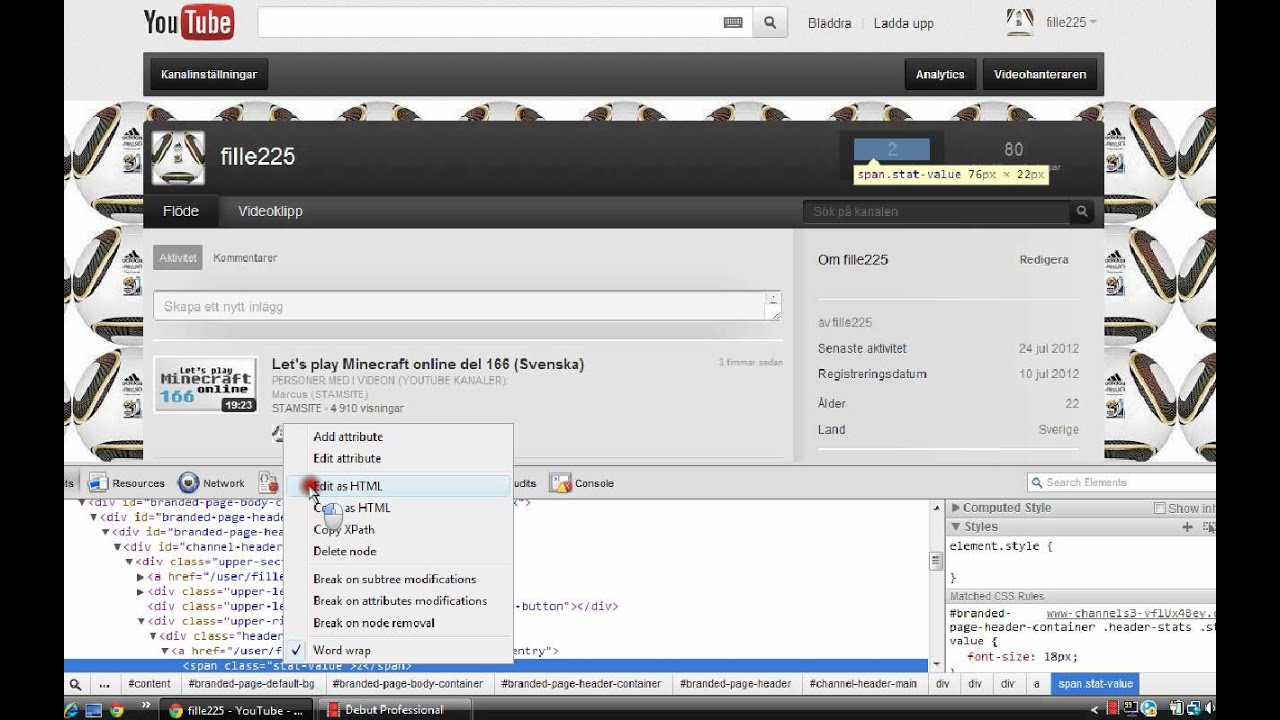
Task: Select the Aktivitet feed filter
Action: (x=178, y=258)
